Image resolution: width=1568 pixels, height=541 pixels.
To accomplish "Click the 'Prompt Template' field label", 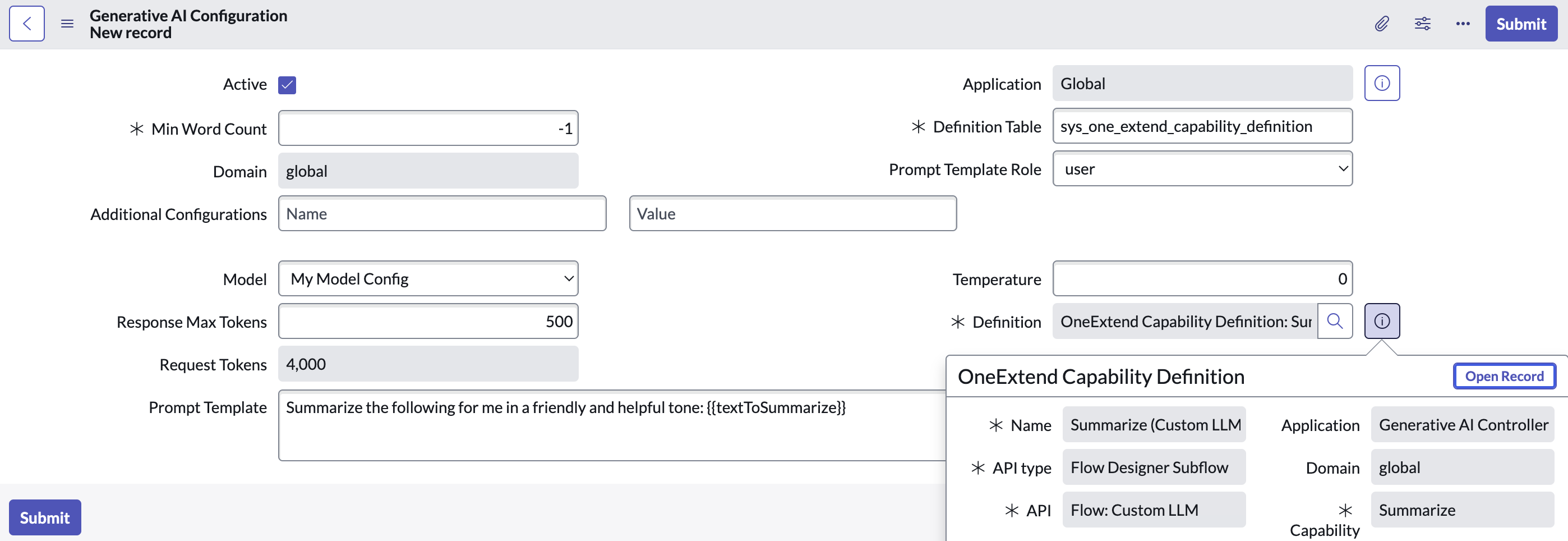I will (207, 407).
